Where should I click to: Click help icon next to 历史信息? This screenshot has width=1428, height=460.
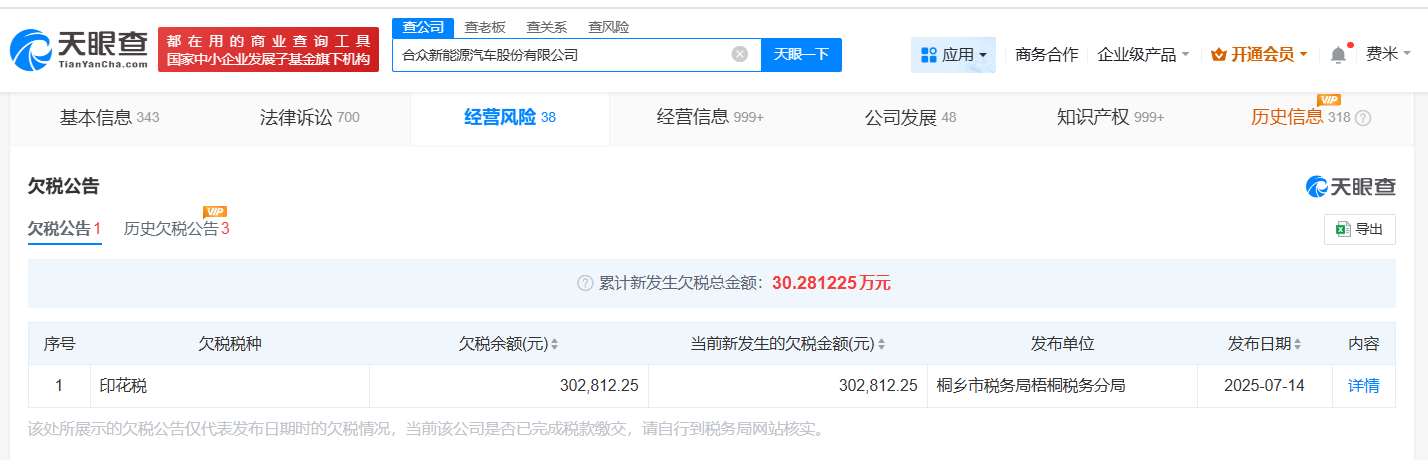click(1363, 118)
